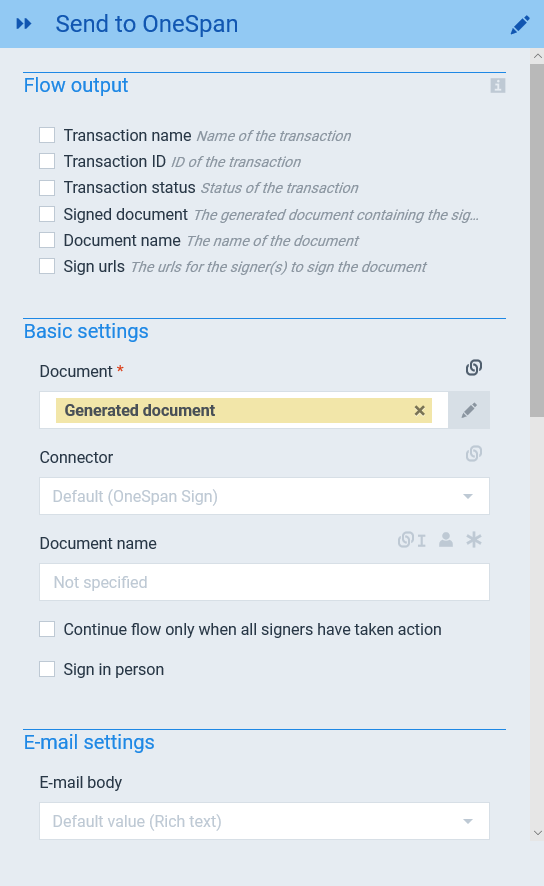The image size is (544, 886).
Task: Open the Connector dropdown
Action: pyautogui.click(x=264, y=496)
